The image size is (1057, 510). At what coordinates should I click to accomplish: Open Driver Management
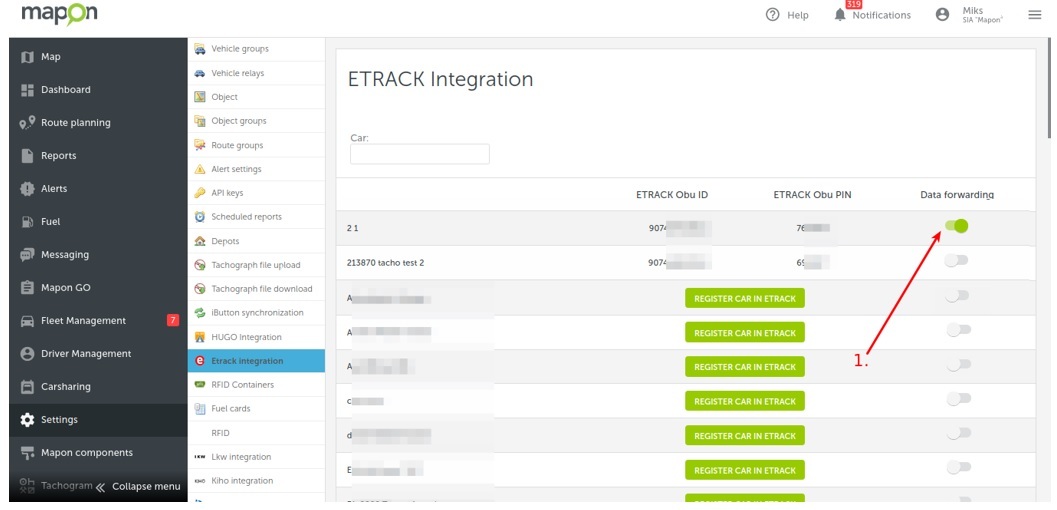click(98, 354)
